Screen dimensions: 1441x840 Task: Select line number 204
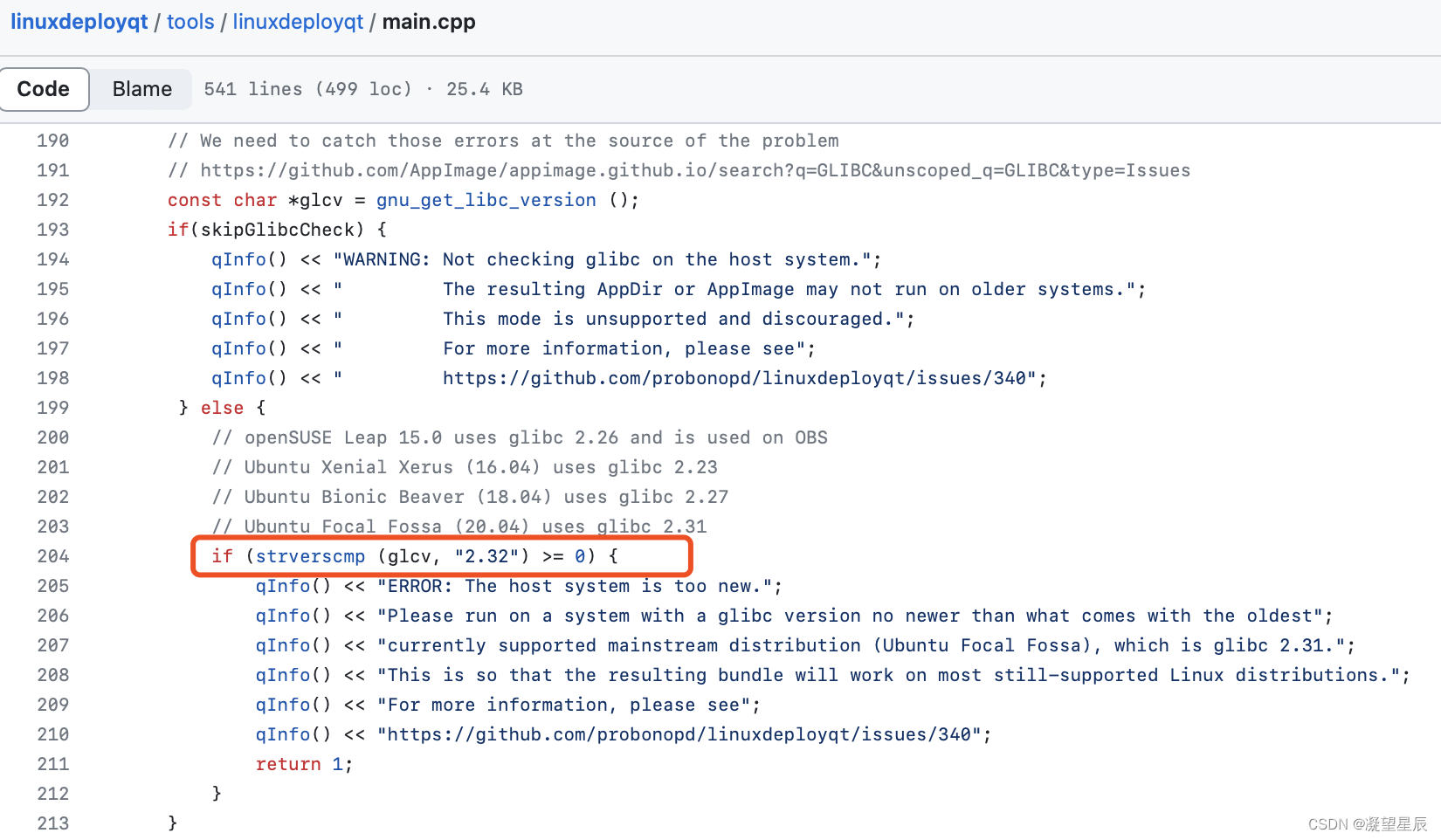pos(52,556)
